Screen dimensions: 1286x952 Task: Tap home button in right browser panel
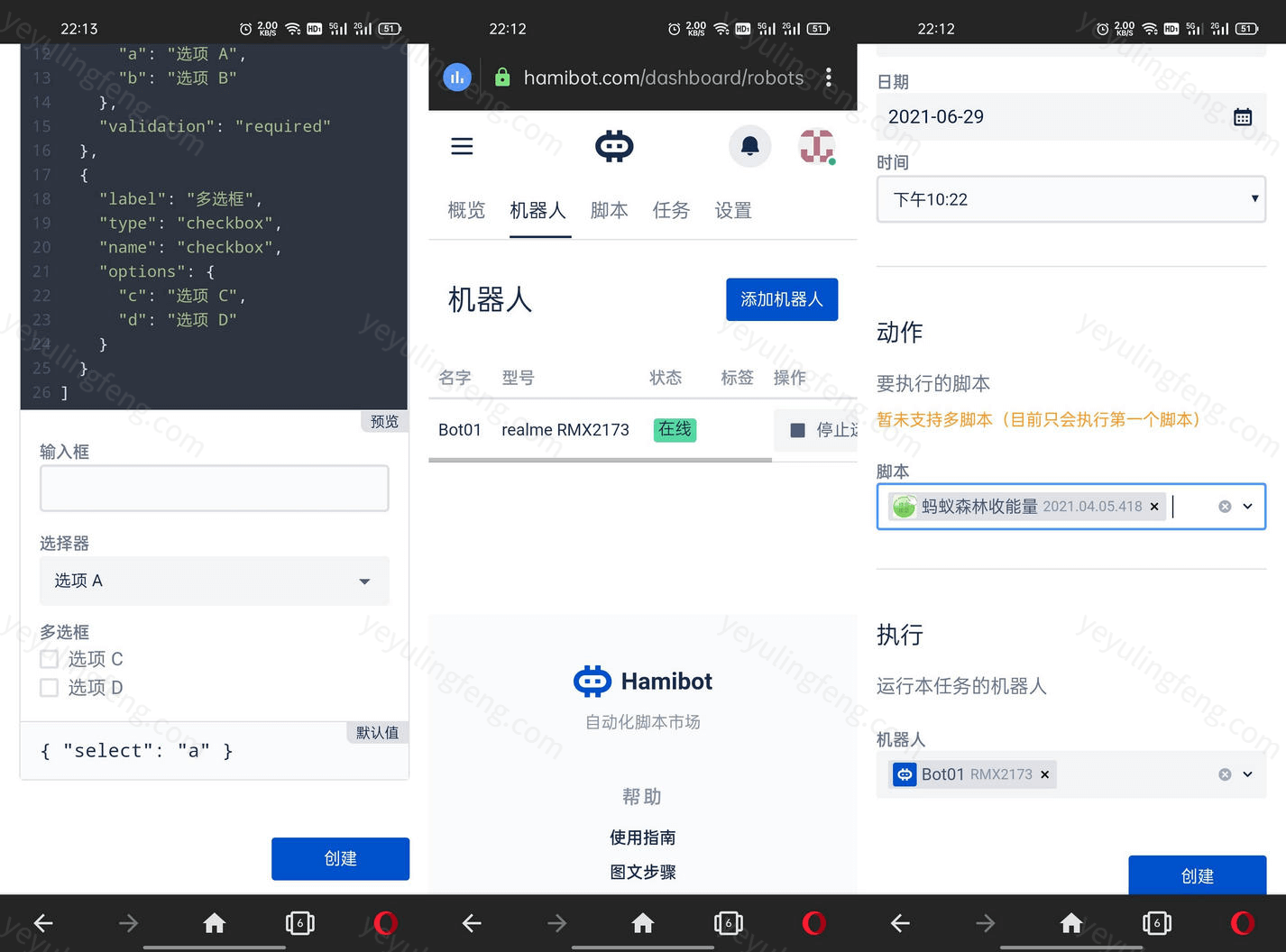click(1071, 923)
